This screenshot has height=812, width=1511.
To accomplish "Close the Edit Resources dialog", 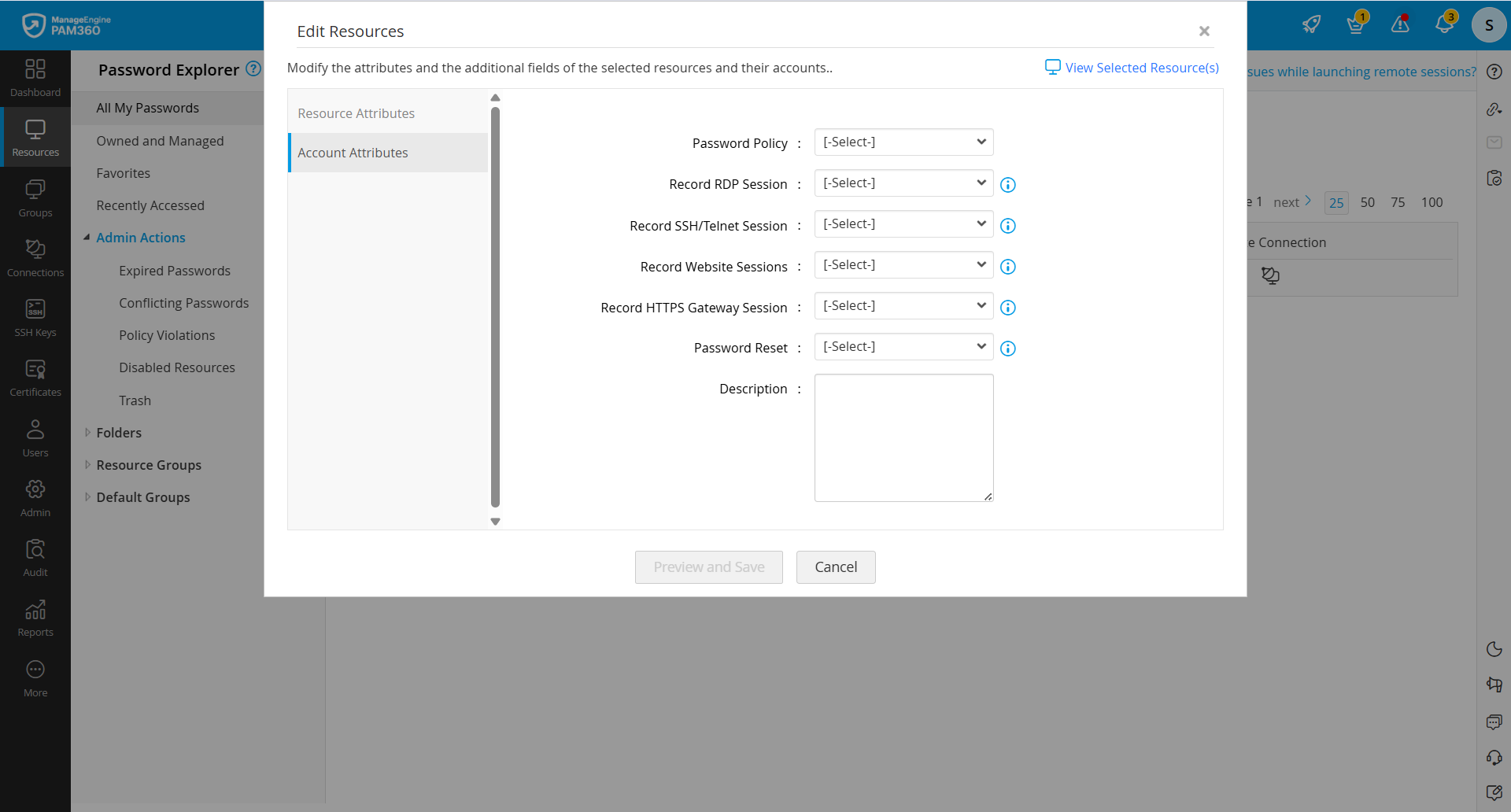I will pos(1204,31).
